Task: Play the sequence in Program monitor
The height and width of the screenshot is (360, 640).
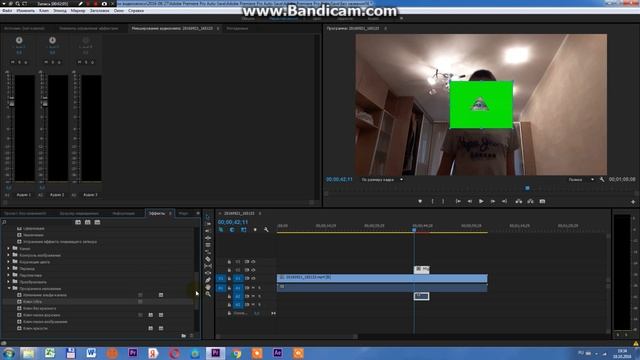Action: (x=481, y=201)
